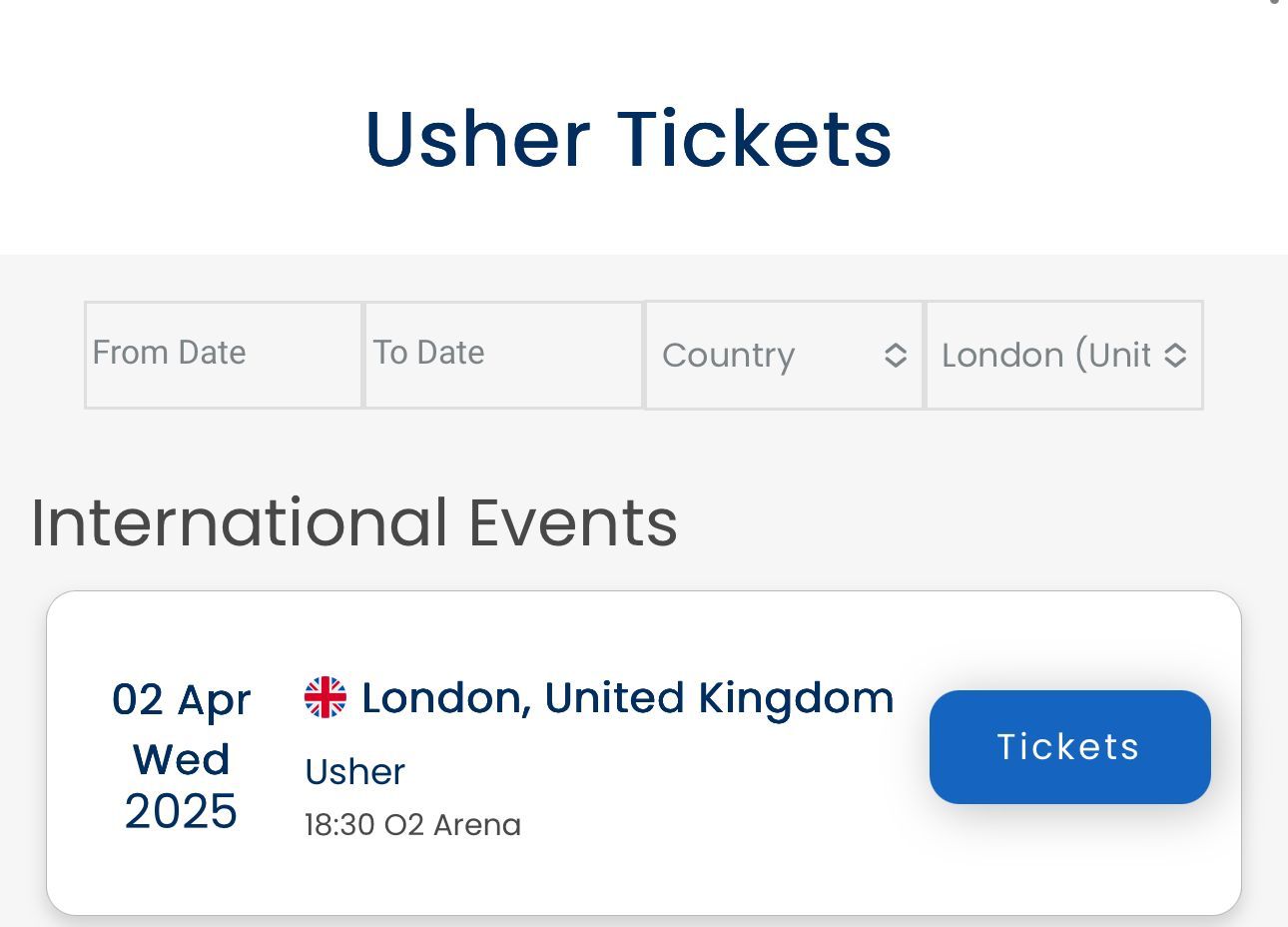Click the word Kingdom in the event title
Screen dimensions: 1288x927
click(796, 697)
